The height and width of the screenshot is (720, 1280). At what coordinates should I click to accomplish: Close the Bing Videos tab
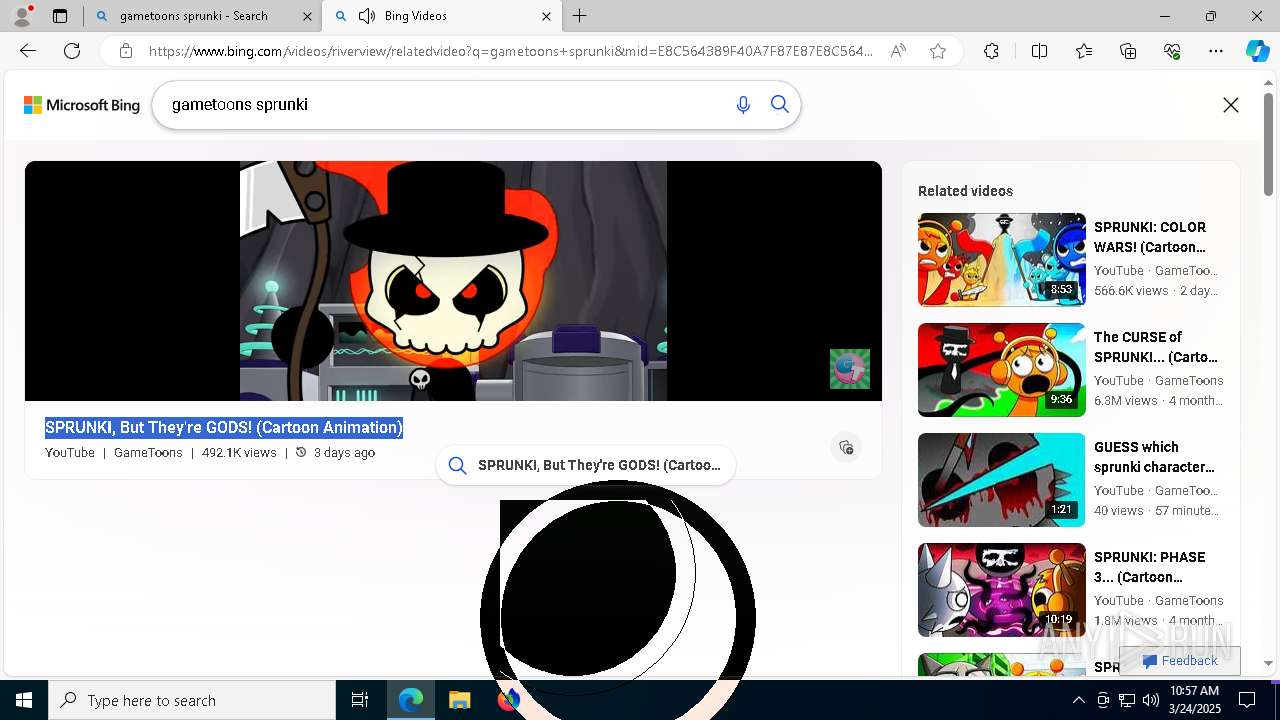pyautogui.click(x=546, y=16)
